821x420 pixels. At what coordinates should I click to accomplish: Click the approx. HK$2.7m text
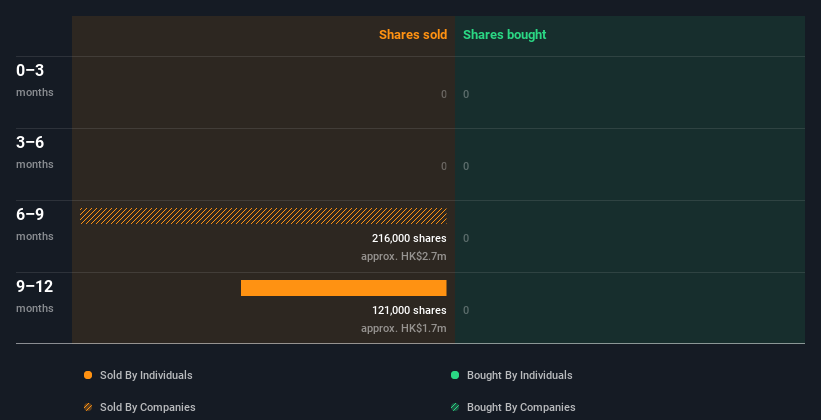pyautogui.click(x=404, y=257)
